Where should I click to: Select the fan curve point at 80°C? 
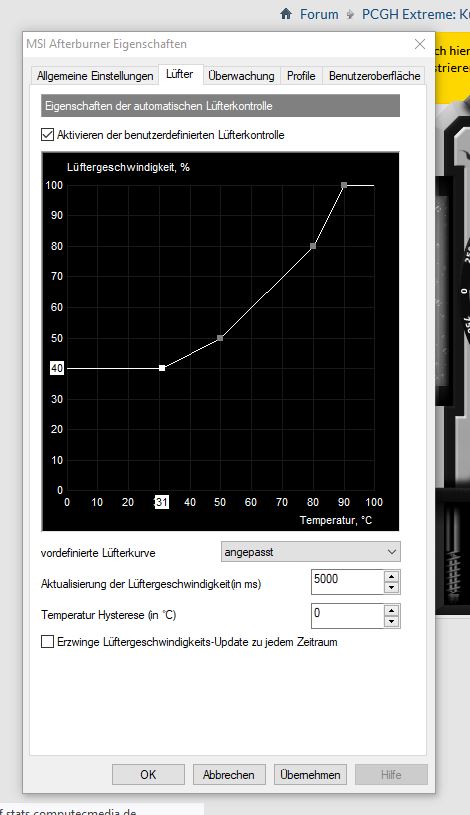tap(313, 246)
